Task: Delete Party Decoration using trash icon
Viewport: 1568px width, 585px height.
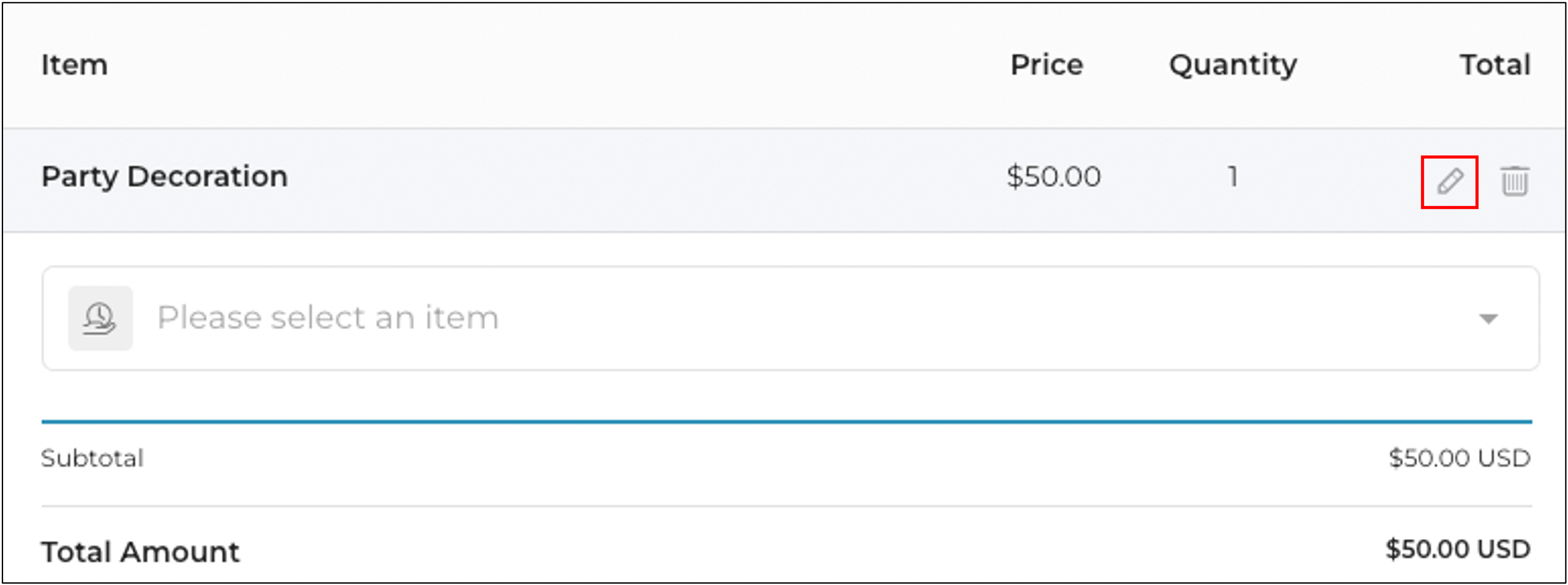Action: tap(1514, 181)
